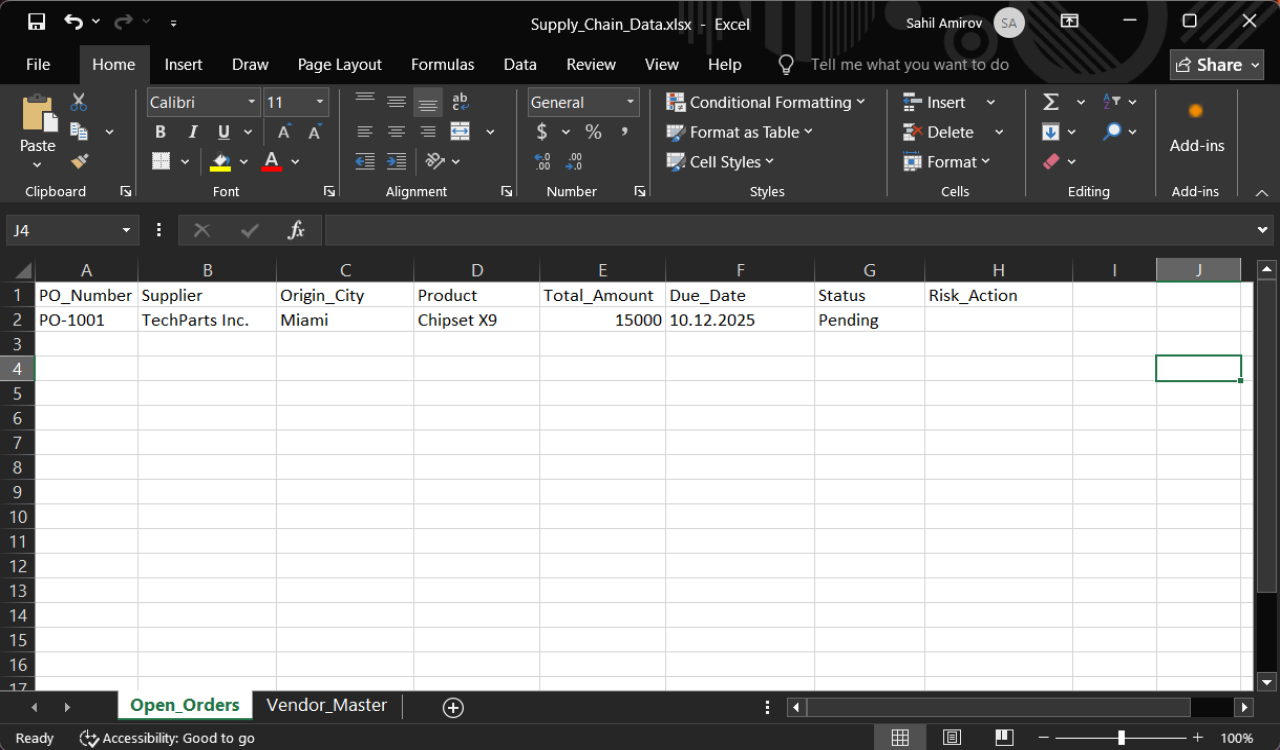Click the AutoSum sigma icon
The image size is (1280, 750).
pyautogui.click(x=1051, y=102)
